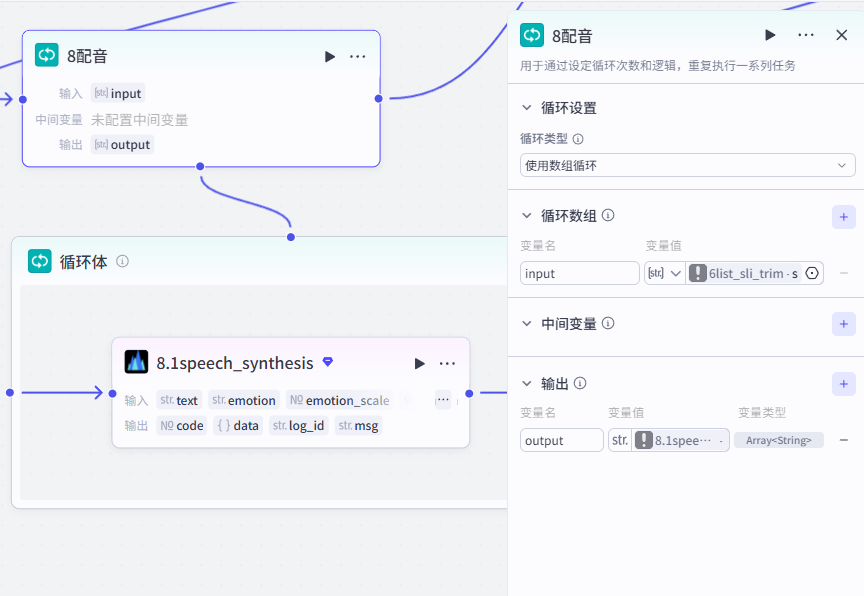Show info tooltip for 循环类型
This screenshot has height=596, width=864.
pos(578,139)
